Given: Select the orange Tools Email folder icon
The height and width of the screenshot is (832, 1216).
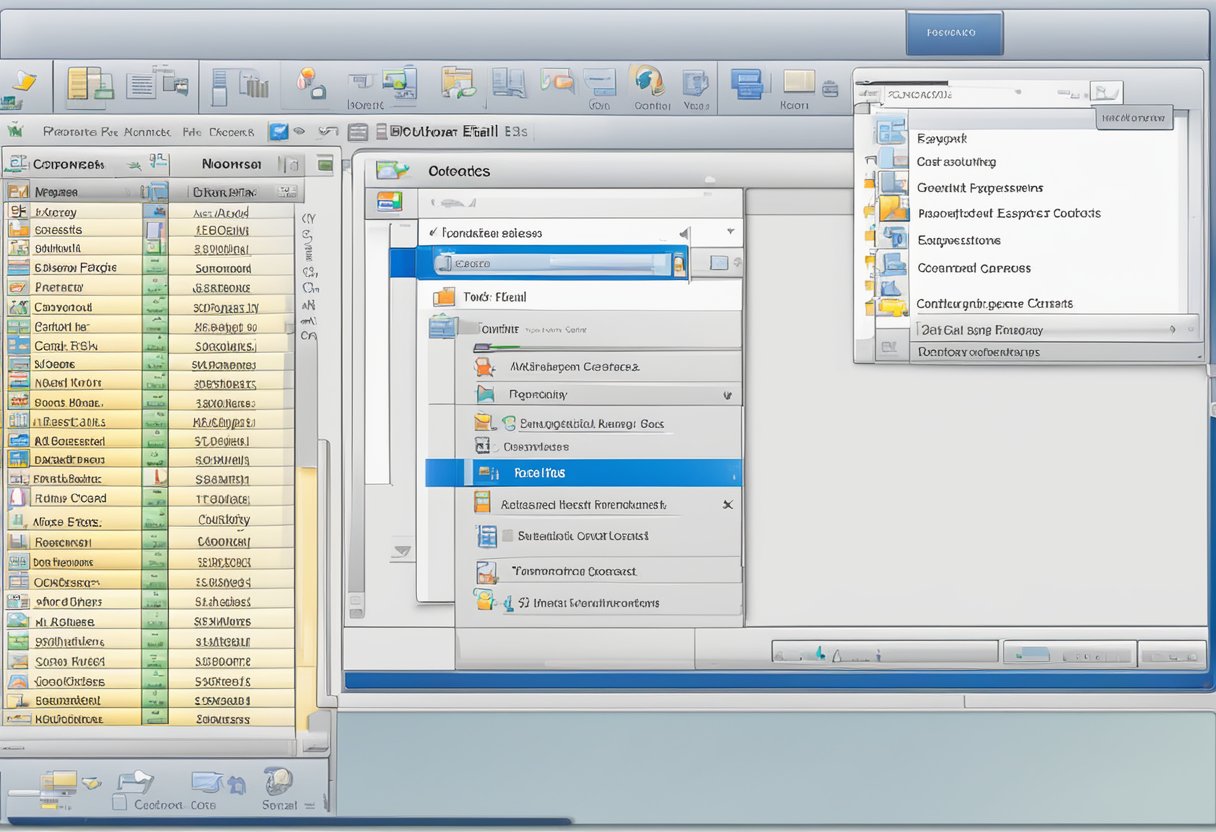Looking at the screenshot, I should [x=443, y=295].
